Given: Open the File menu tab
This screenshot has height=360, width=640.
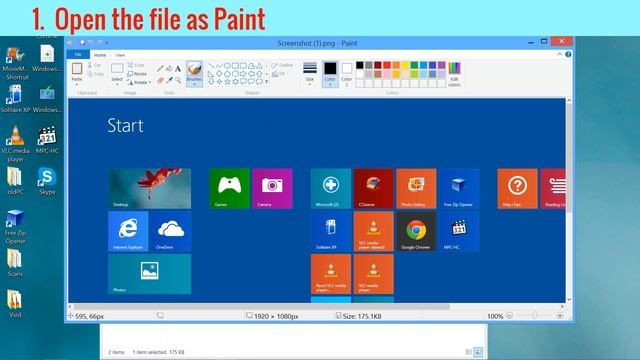Looking at the screenshot, I should point(78,55).
